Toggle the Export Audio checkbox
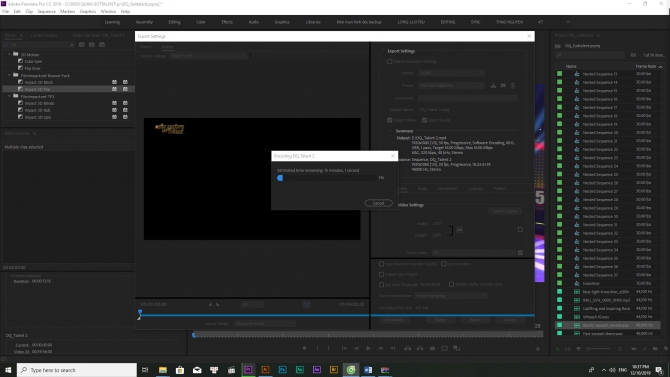The width and height of the screenshot is (670, 377). [424, 121]
